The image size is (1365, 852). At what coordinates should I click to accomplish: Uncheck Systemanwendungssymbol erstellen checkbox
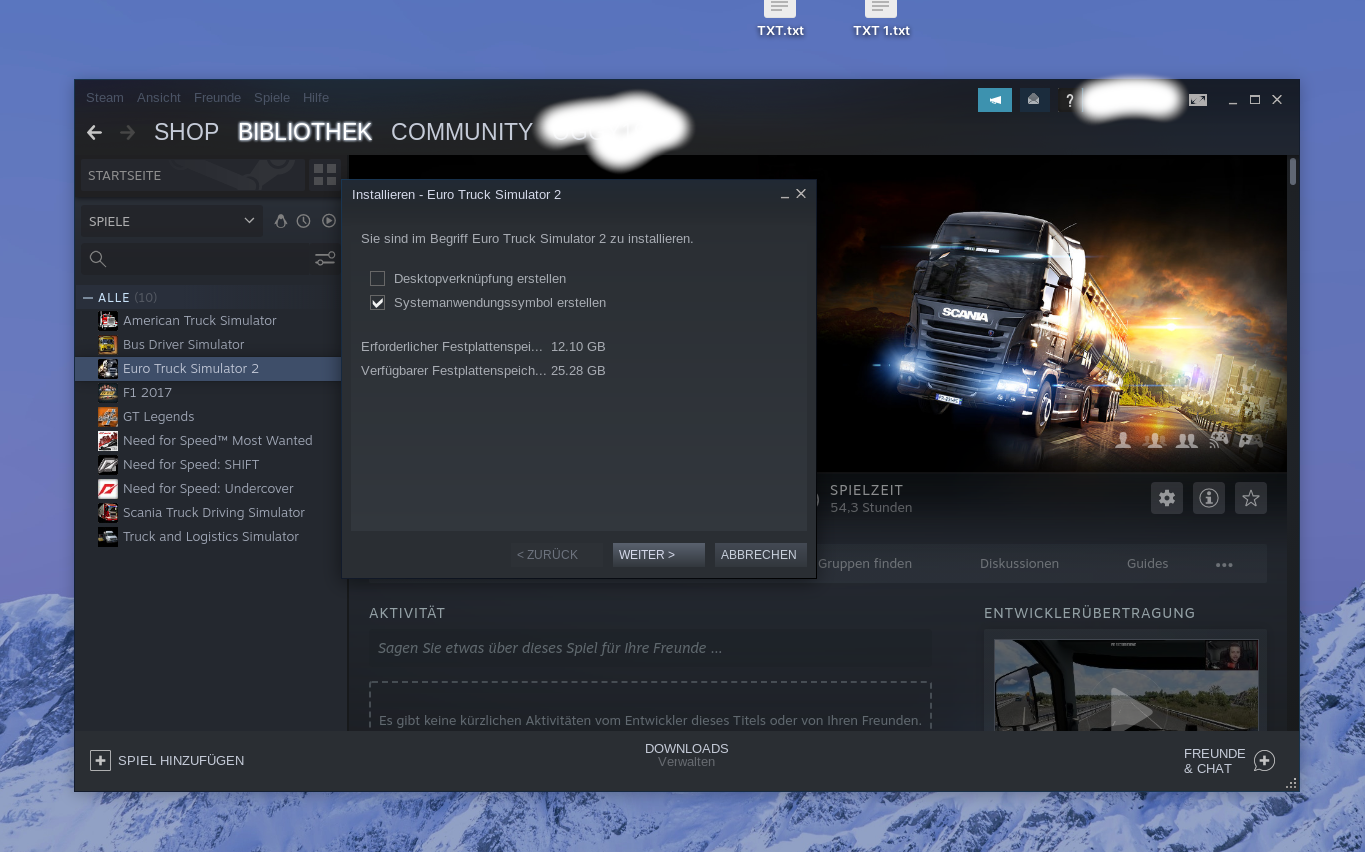coord(377,303)
